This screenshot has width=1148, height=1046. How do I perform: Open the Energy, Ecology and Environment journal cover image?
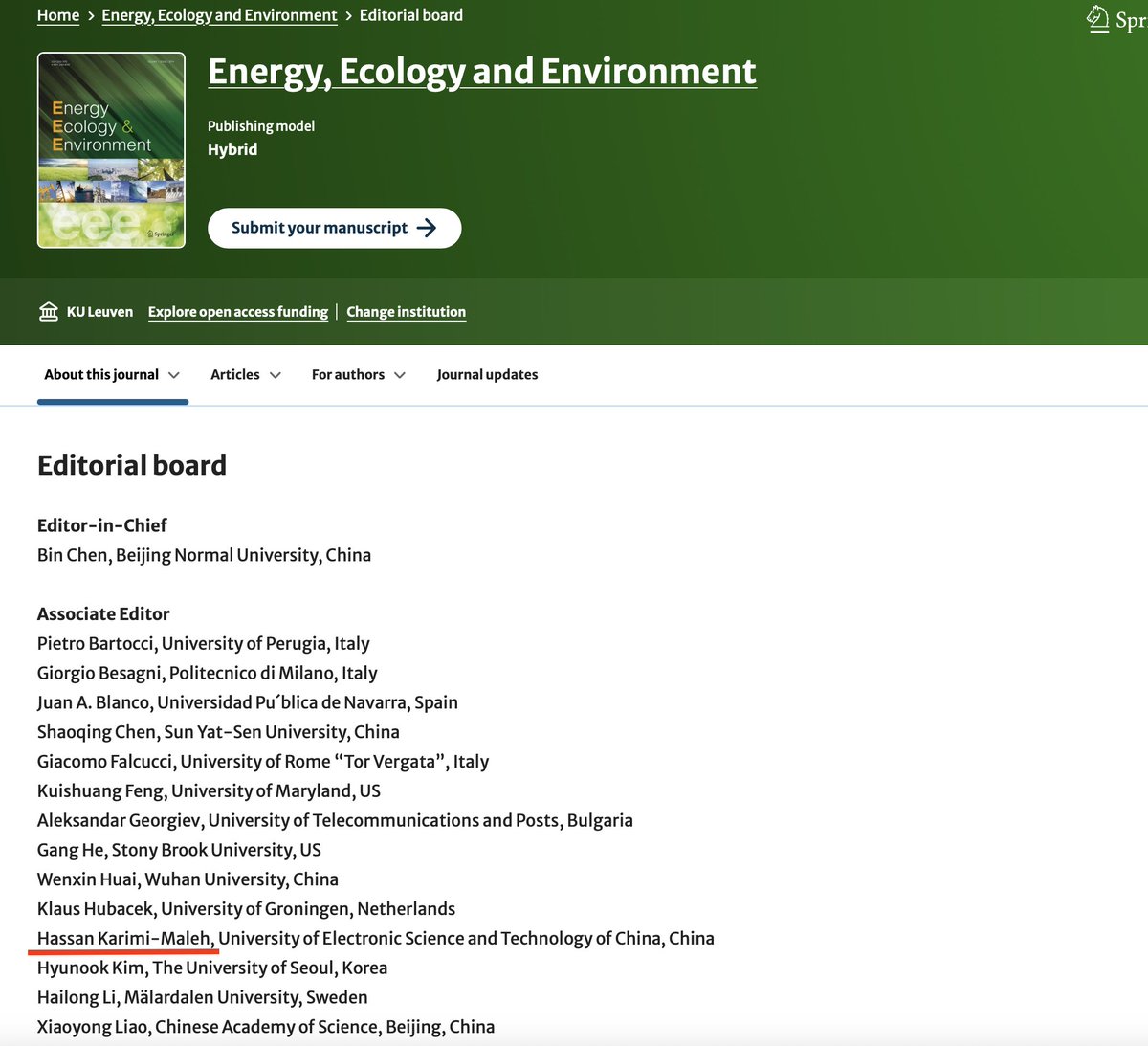tap(111, 149)
